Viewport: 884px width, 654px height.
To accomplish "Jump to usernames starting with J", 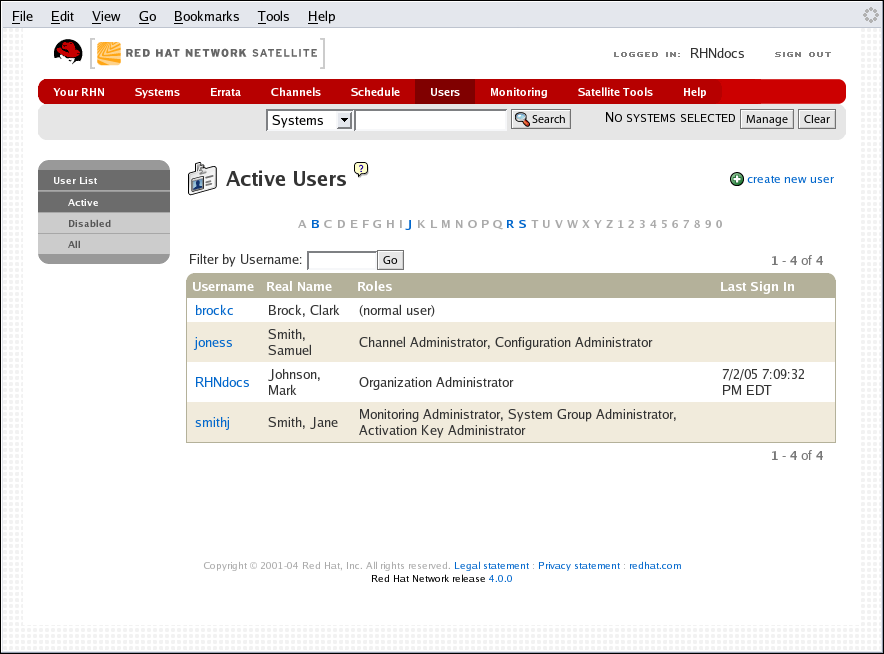I will click(x=409, y=224).
